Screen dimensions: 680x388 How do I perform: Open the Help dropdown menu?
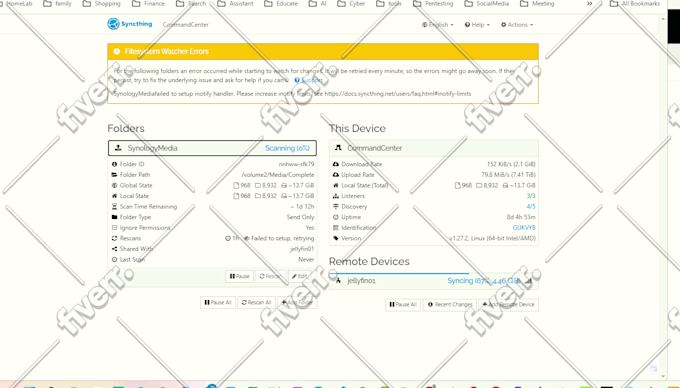click(477, 25)
